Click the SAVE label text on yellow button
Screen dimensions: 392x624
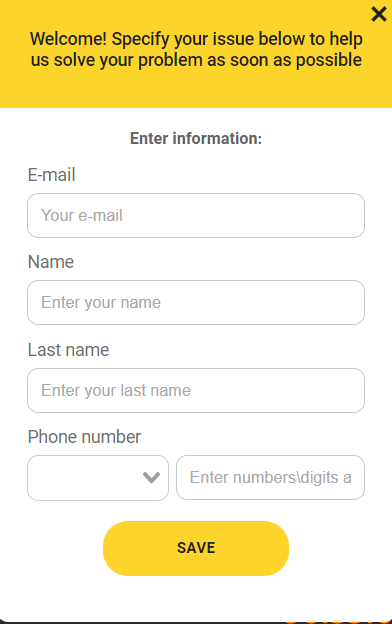(196, 548)
